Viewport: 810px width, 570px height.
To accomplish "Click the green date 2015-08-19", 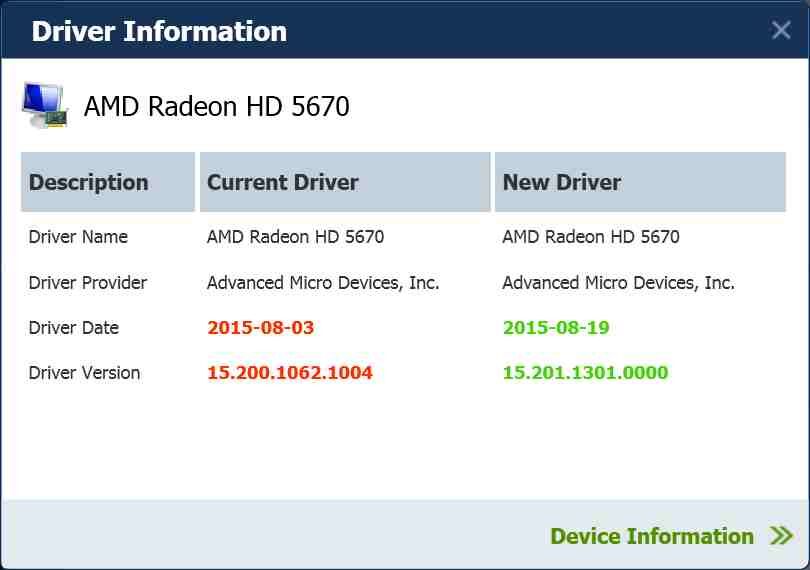I will pos(556,328).
